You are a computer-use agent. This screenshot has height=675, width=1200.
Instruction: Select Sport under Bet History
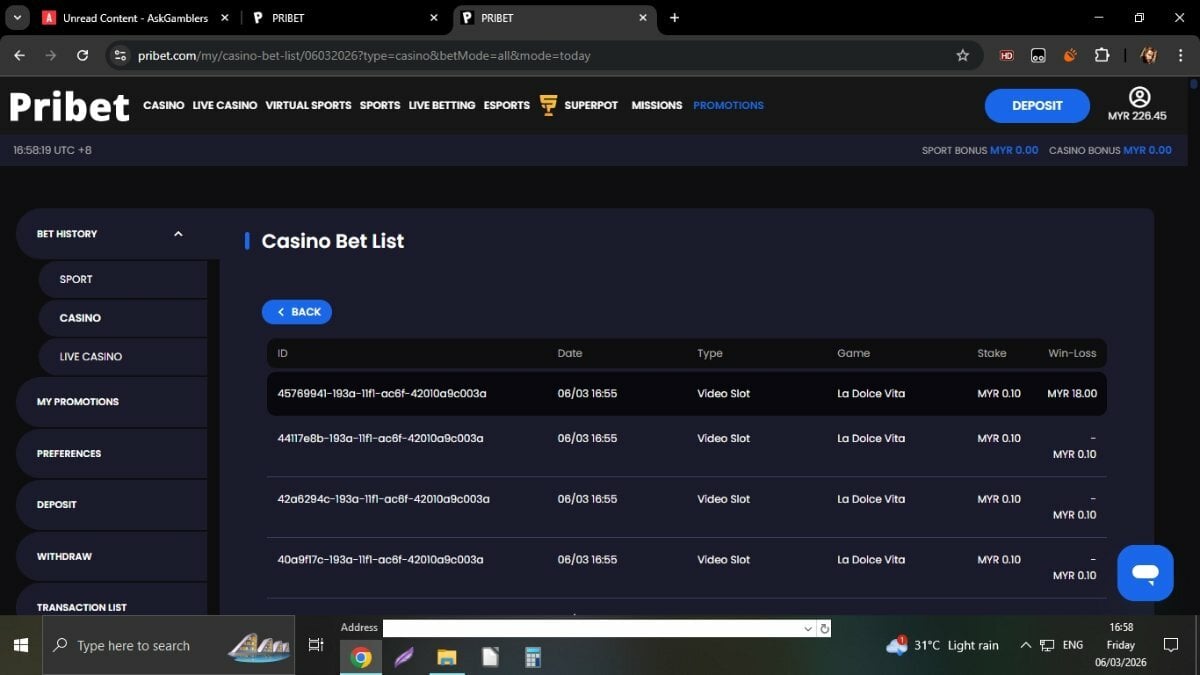[76, 280]
